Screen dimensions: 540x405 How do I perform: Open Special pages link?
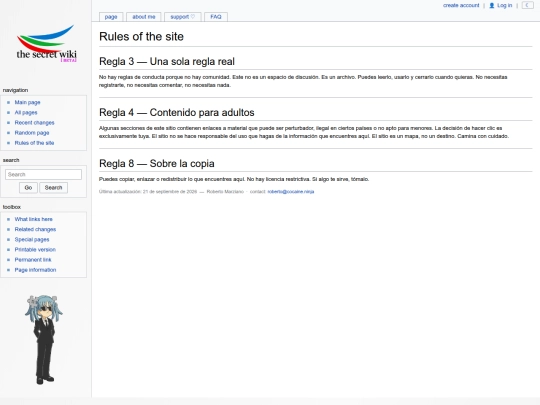click(32, 239)
